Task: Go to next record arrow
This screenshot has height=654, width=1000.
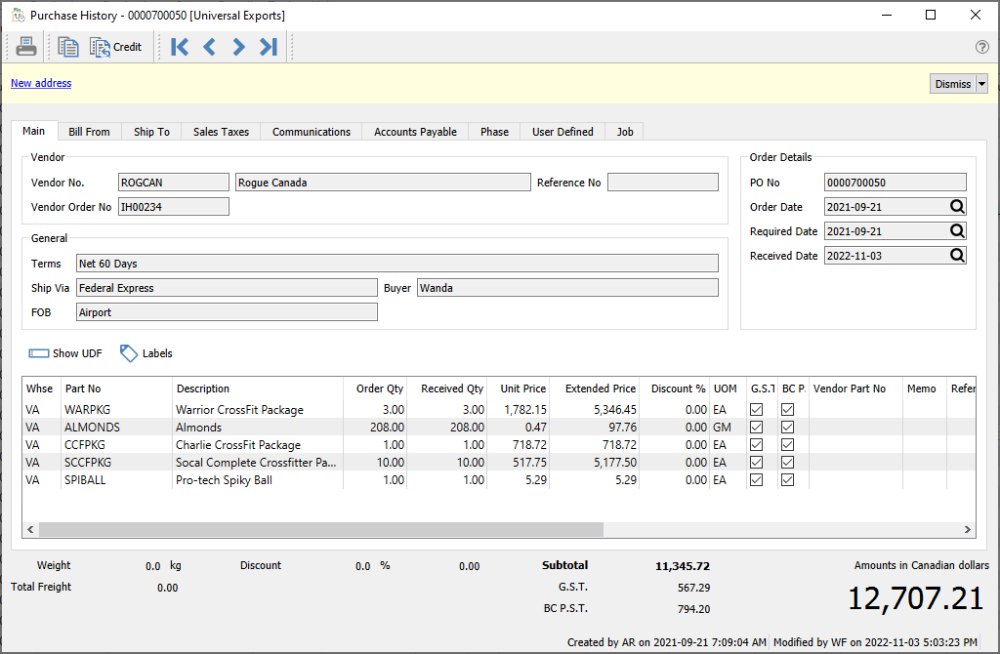Action: pos(239,47)
